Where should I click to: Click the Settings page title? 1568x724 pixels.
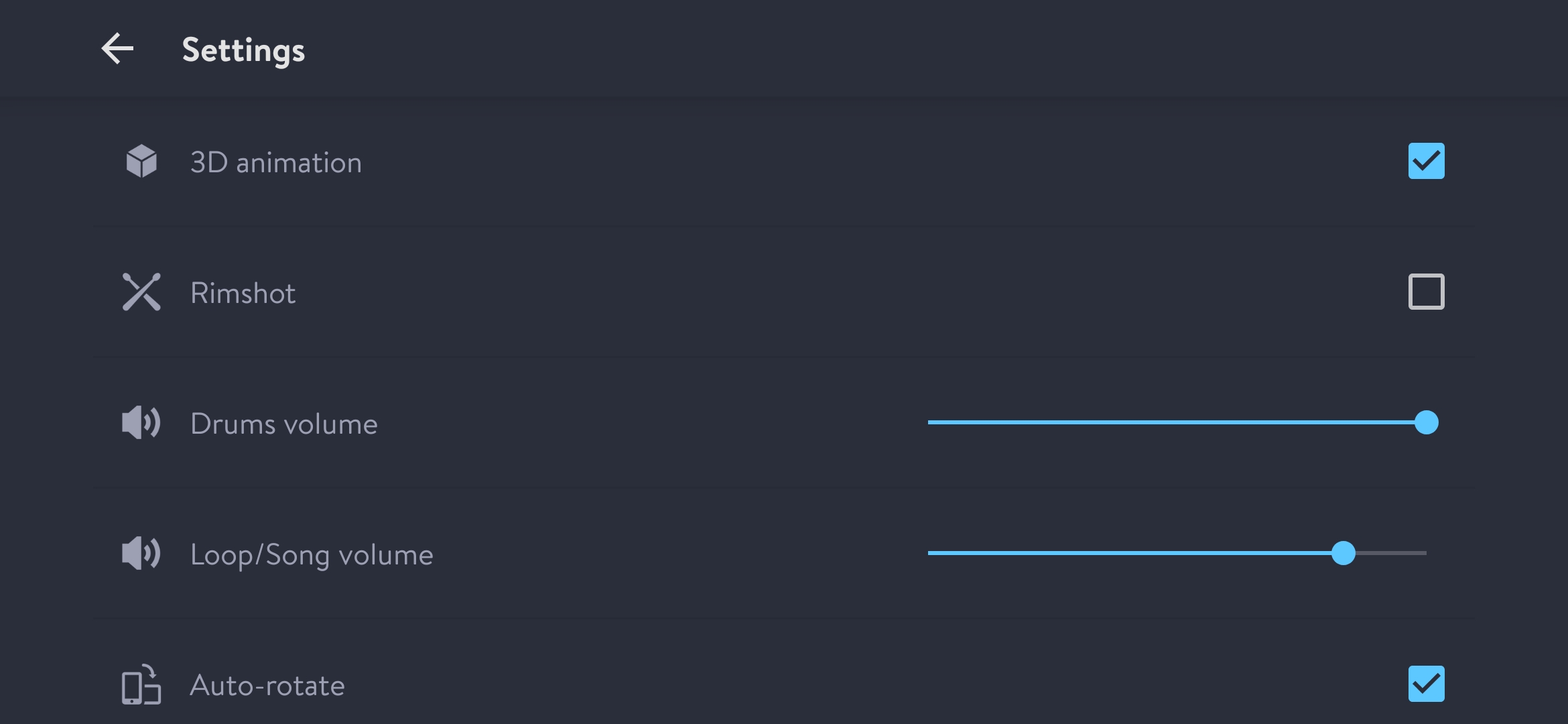(x=243, y=50)
